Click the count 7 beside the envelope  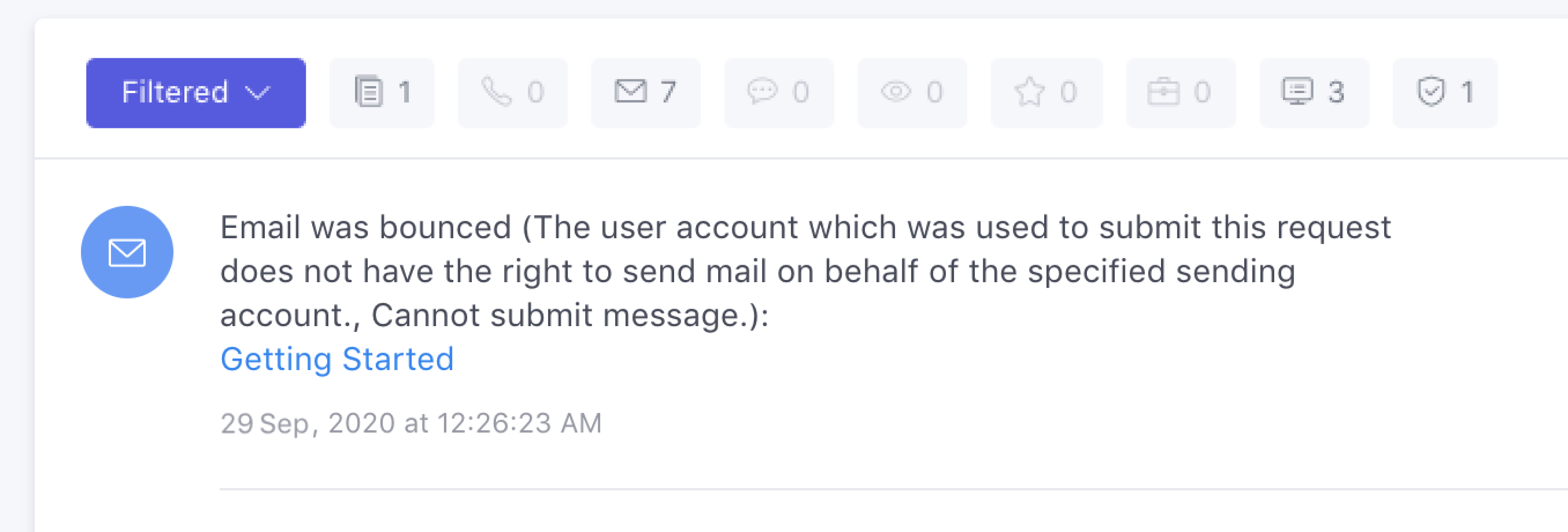pyautogui.click(x=668, y=93)
